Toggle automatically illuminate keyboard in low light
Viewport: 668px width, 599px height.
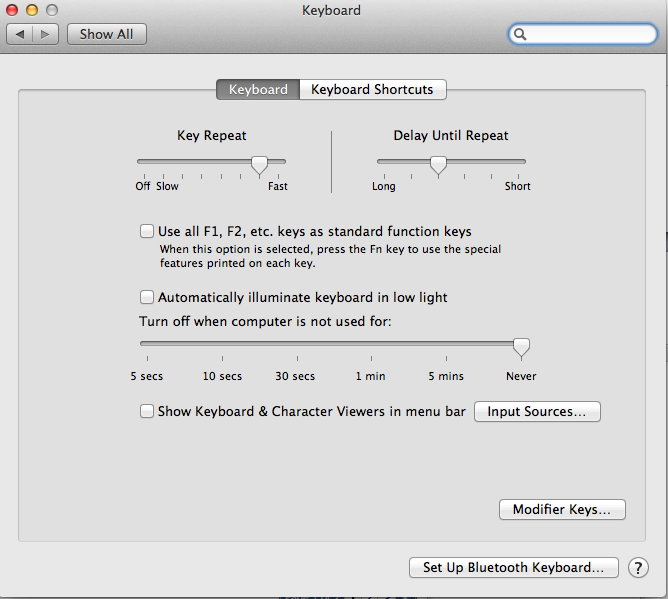pyautogui.click(x=147, y=297)
